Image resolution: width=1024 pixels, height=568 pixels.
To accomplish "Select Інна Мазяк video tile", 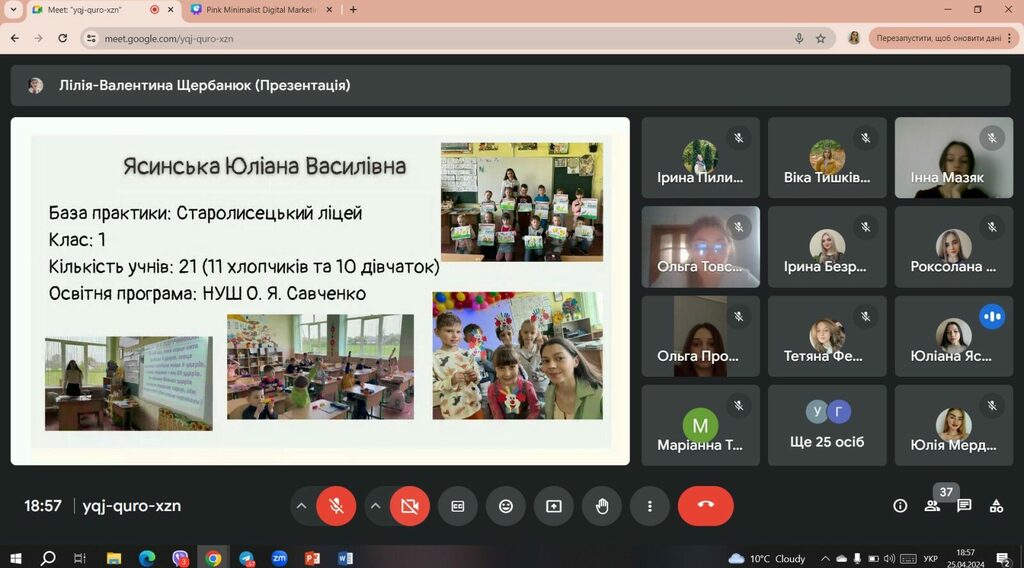I will (953, 158).
